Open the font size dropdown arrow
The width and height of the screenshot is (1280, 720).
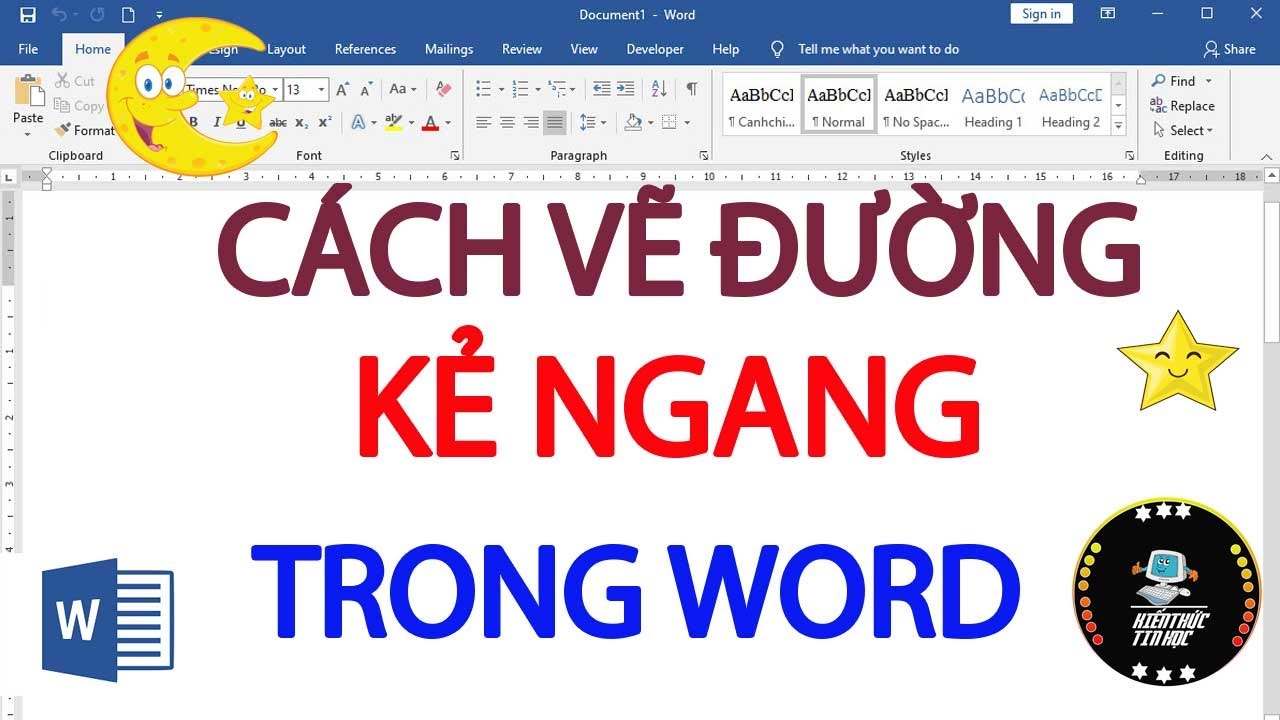tap(321, 90)
